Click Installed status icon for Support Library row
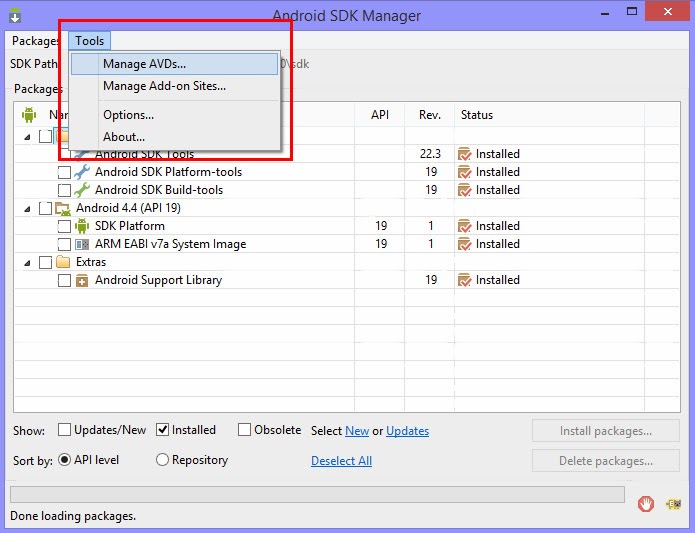The width and height of the screenshot is (695, 533). tap(465, 280)
